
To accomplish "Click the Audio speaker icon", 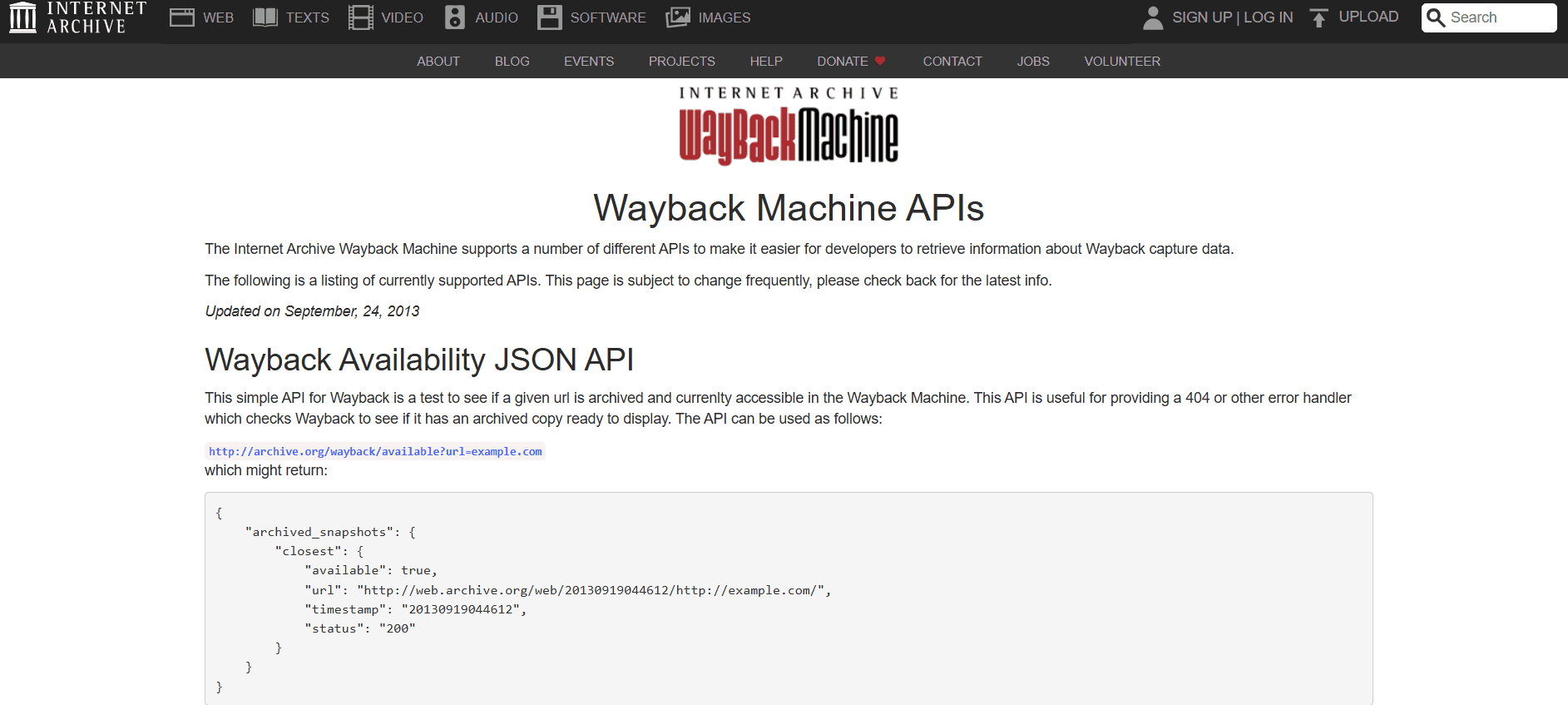I will pyautogui.click(x=455, y=17).
